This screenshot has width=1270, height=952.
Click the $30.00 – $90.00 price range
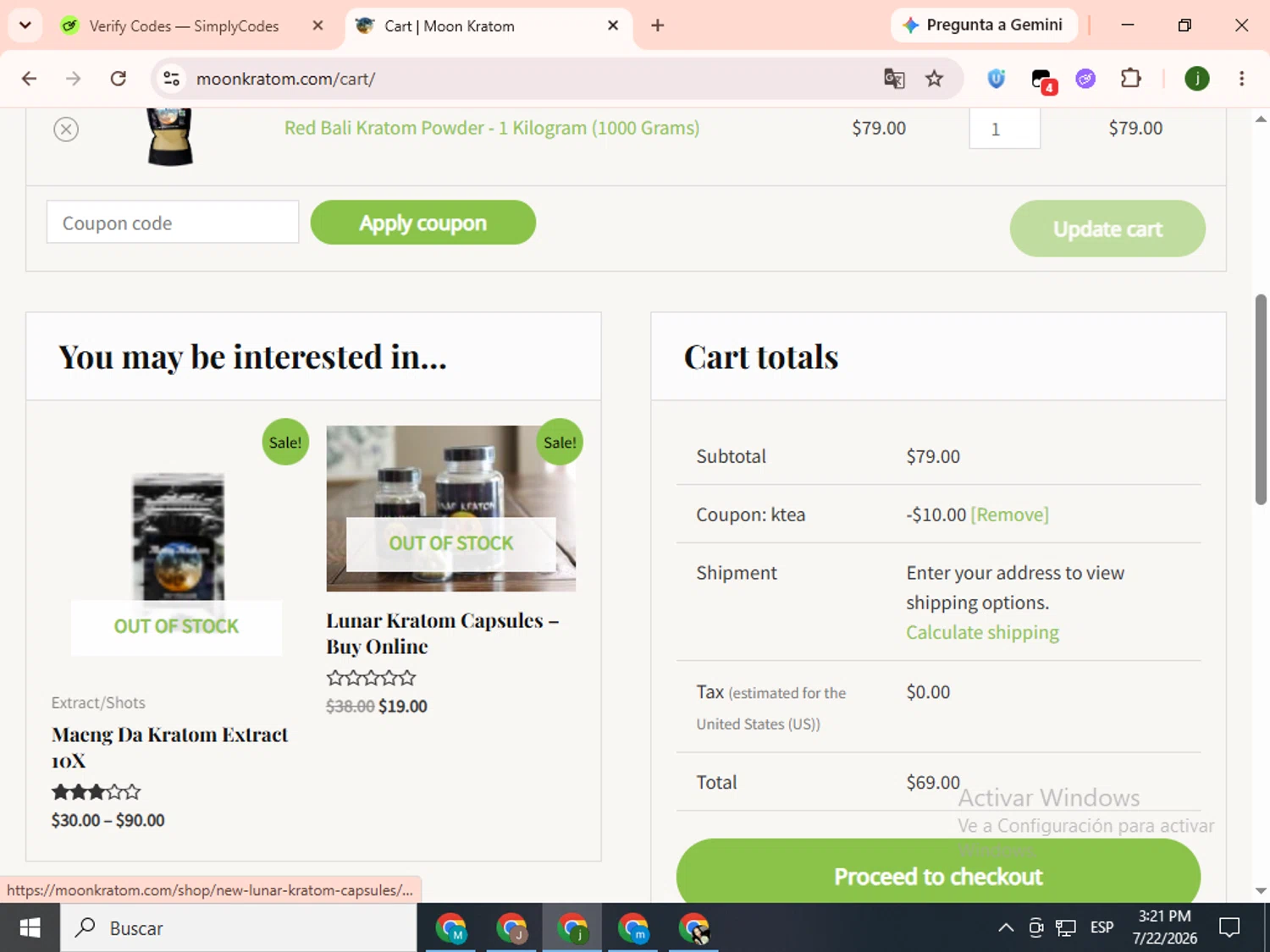coord(108,820)
